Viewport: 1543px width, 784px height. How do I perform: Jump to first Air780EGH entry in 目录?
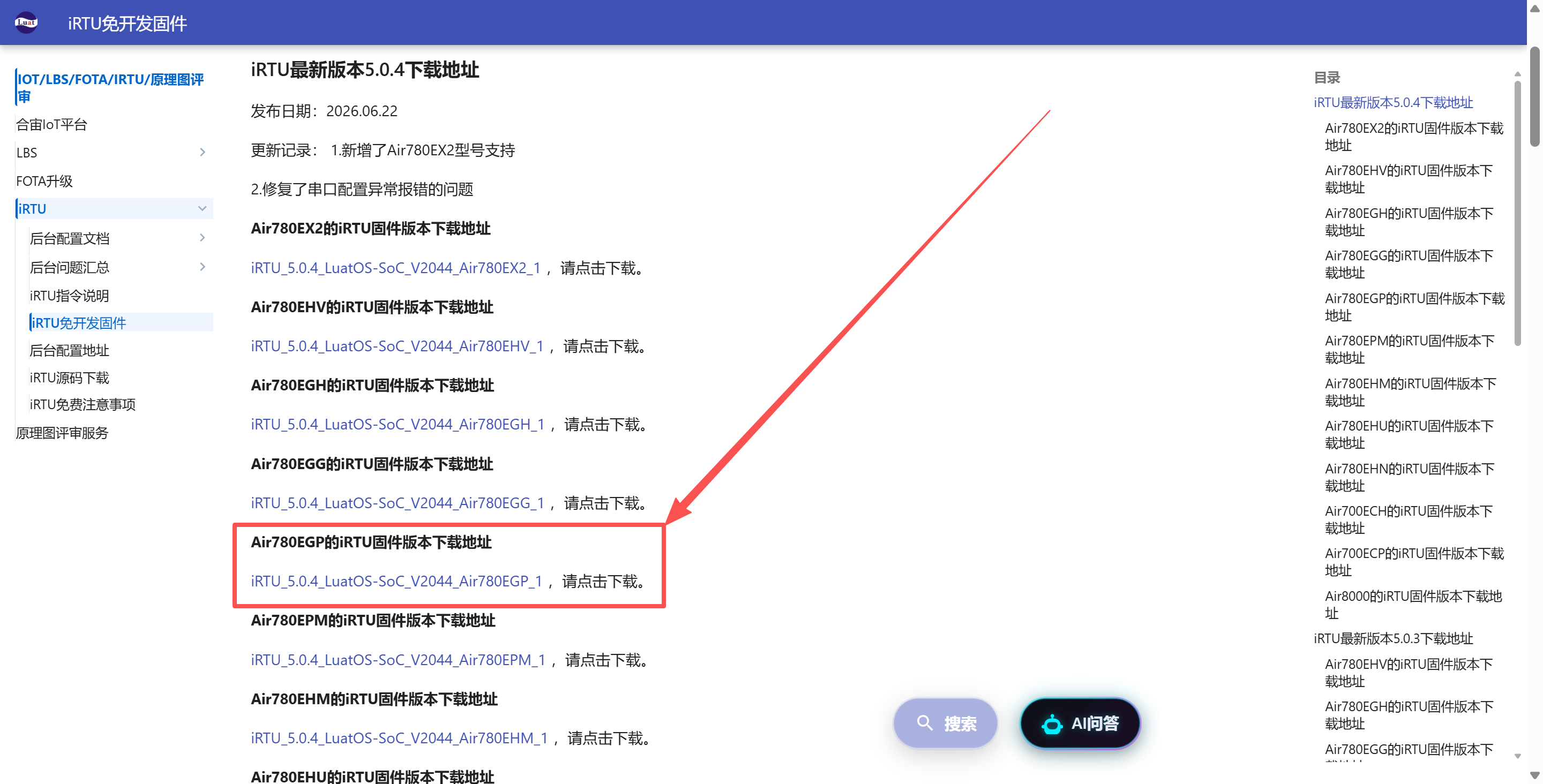coord(1410,222)
